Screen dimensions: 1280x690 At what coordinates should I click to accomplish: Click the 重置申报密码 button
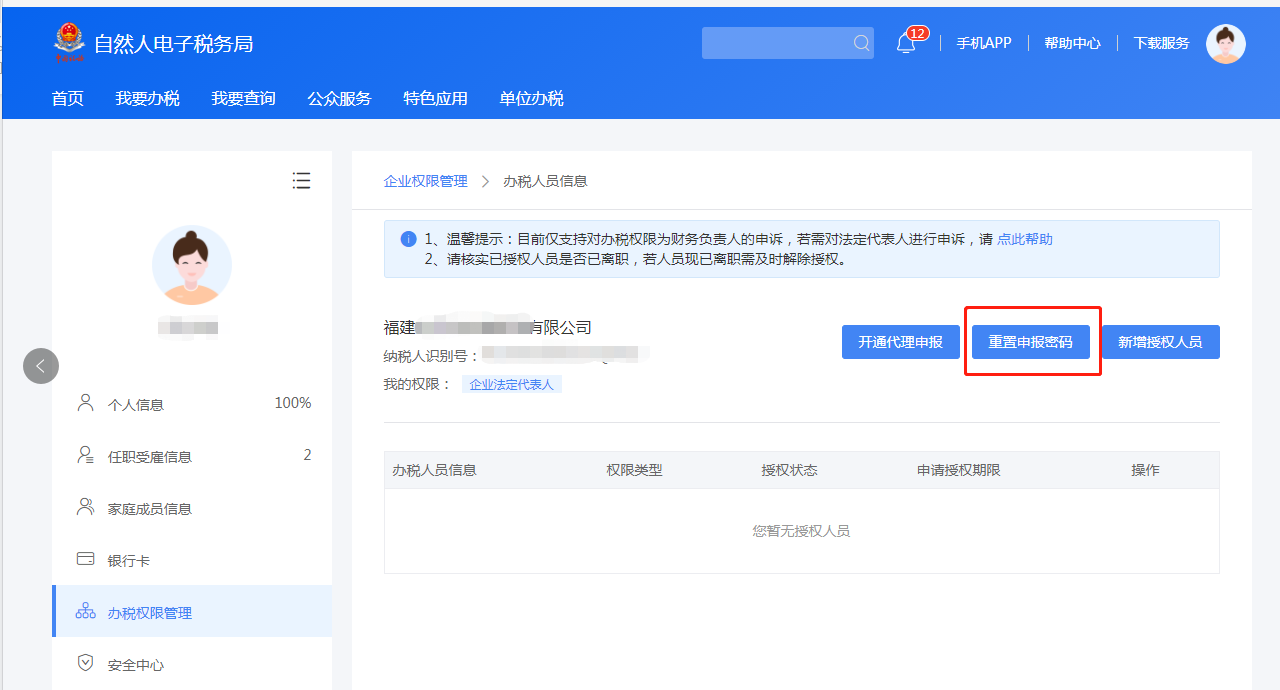[1030, 342]
